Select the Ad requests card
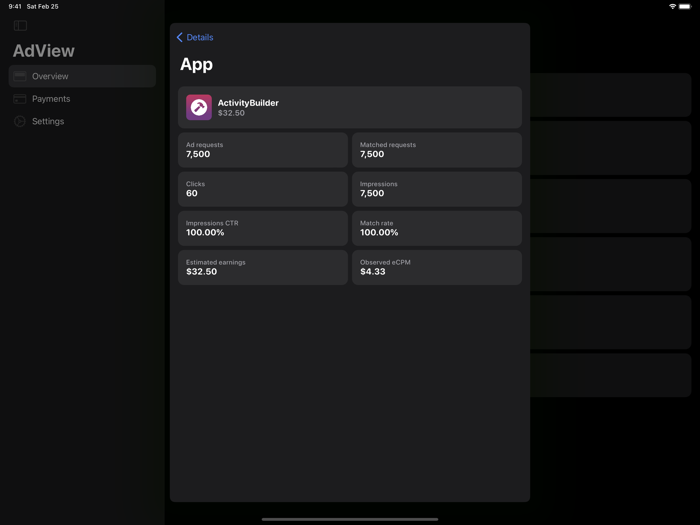 click(263, 150)
